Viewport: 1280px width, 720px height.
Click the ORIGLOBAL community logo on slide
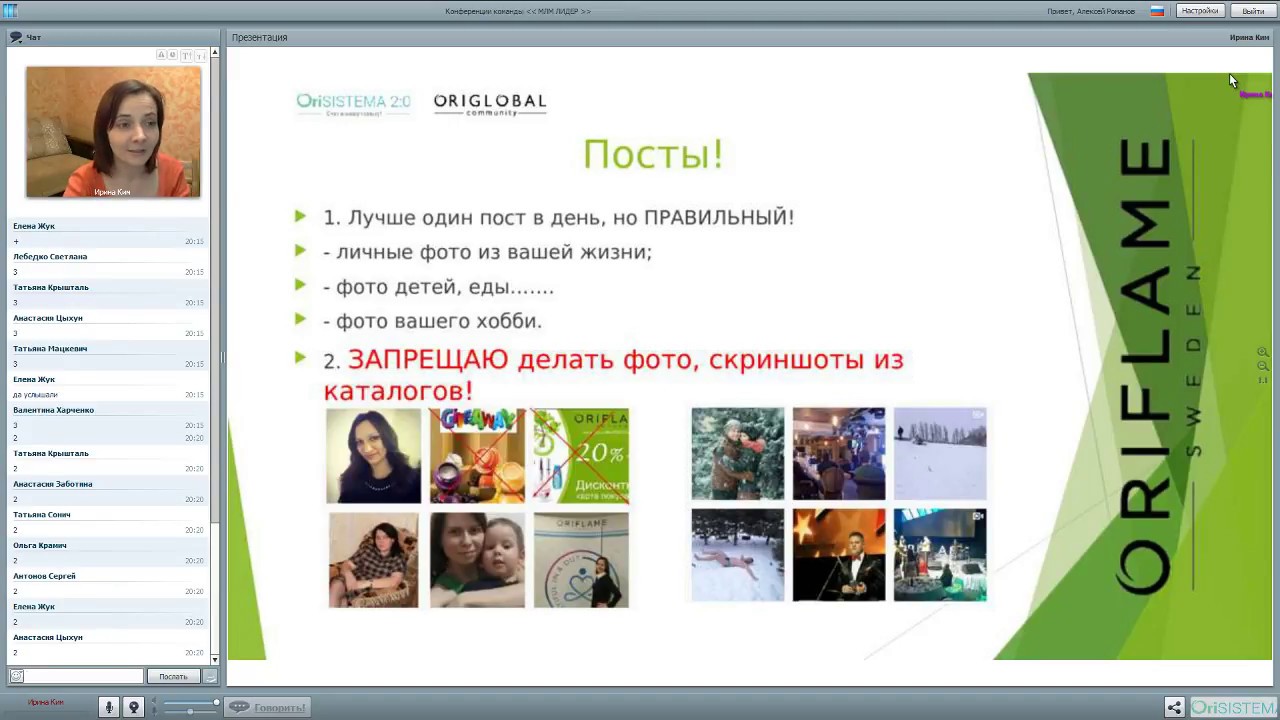tap(490, 103)
